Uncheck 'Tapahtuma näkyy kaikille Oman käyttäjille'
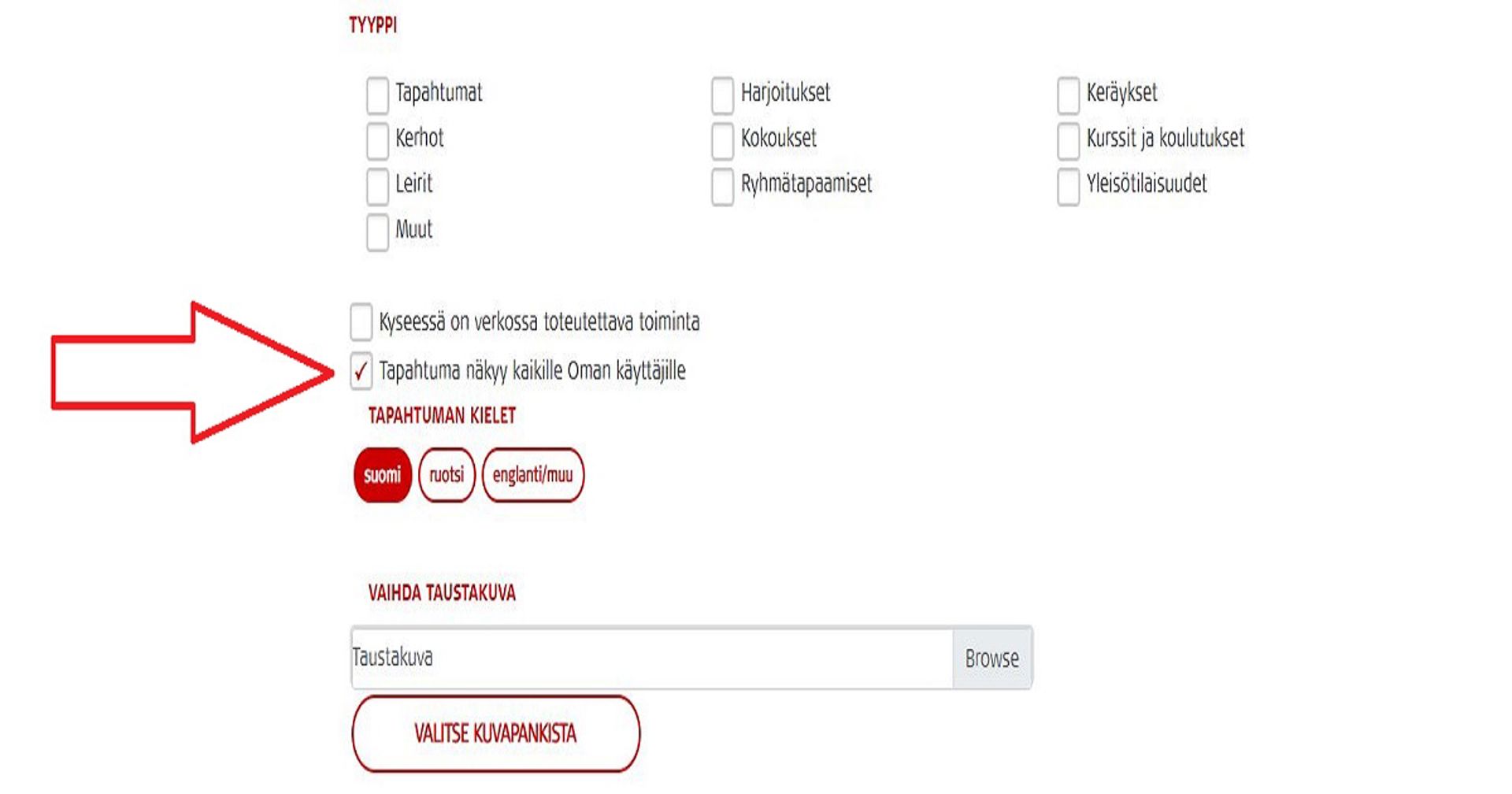The image size is (1512, 794). pos(361,370)
